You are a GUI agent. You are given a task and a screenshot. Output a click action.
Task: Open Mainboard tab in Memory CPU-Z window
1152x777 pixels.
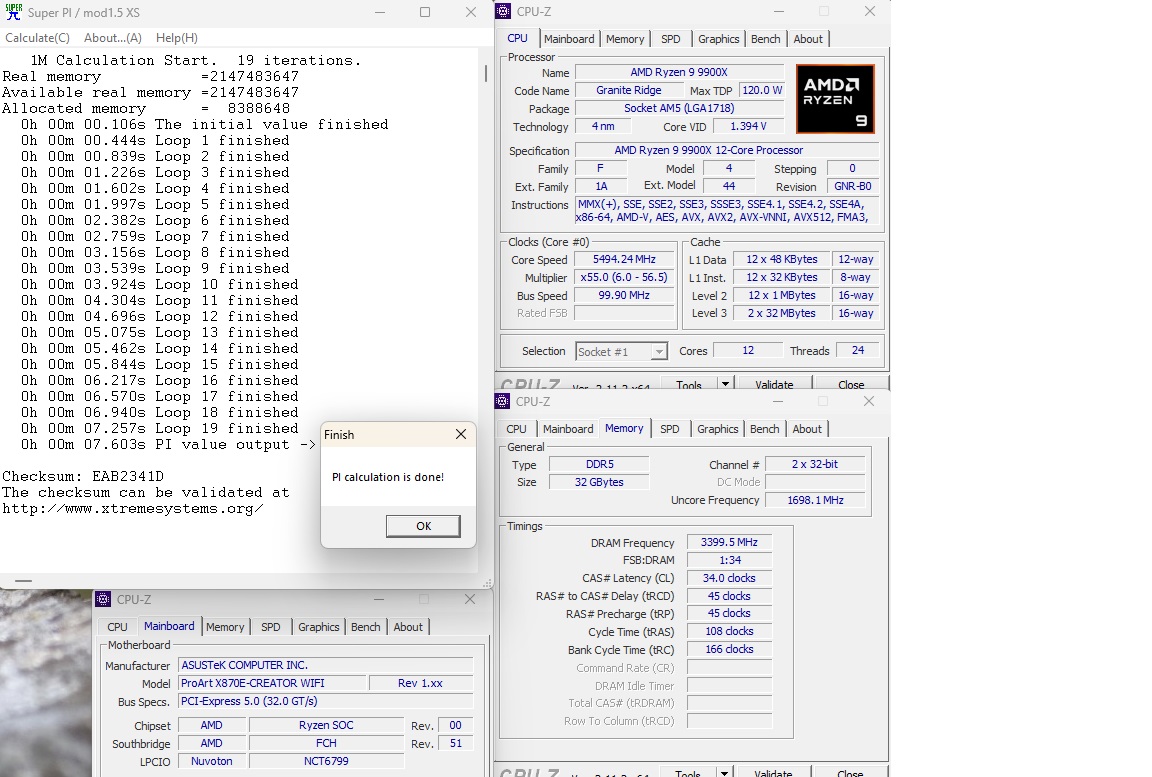coord(567,429)
